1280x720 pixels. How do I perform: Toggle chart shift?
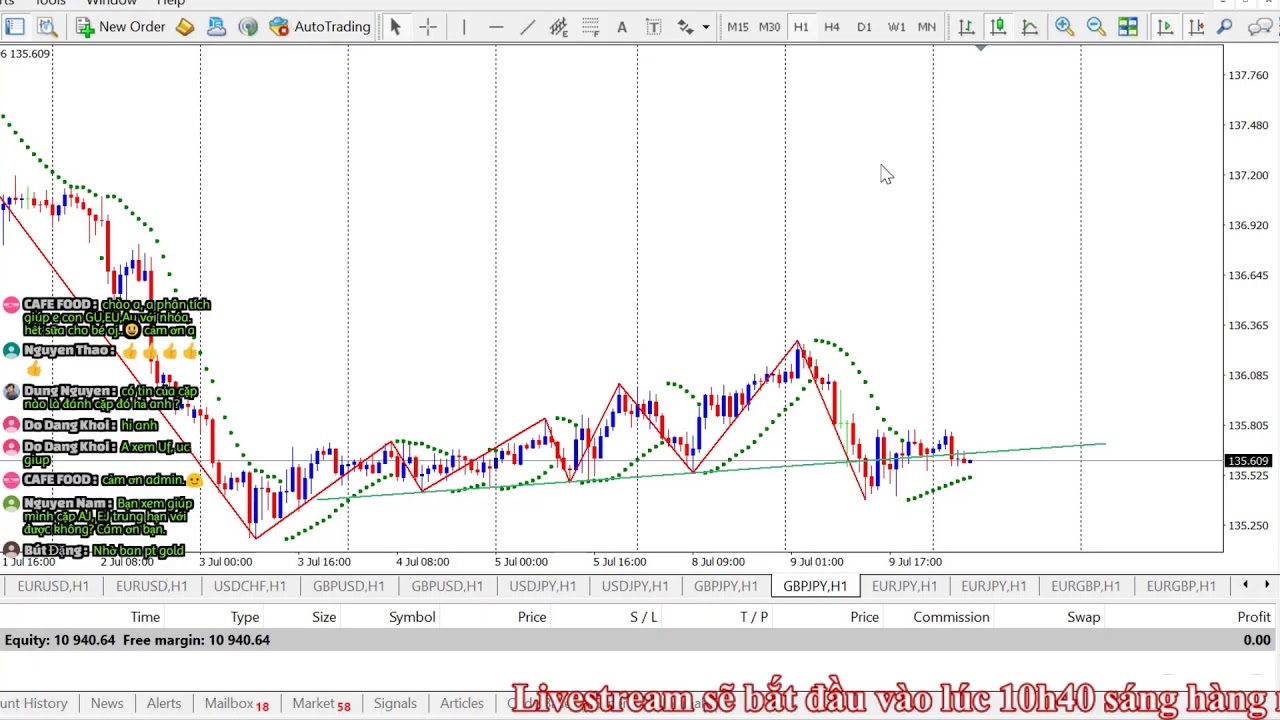1196,27
